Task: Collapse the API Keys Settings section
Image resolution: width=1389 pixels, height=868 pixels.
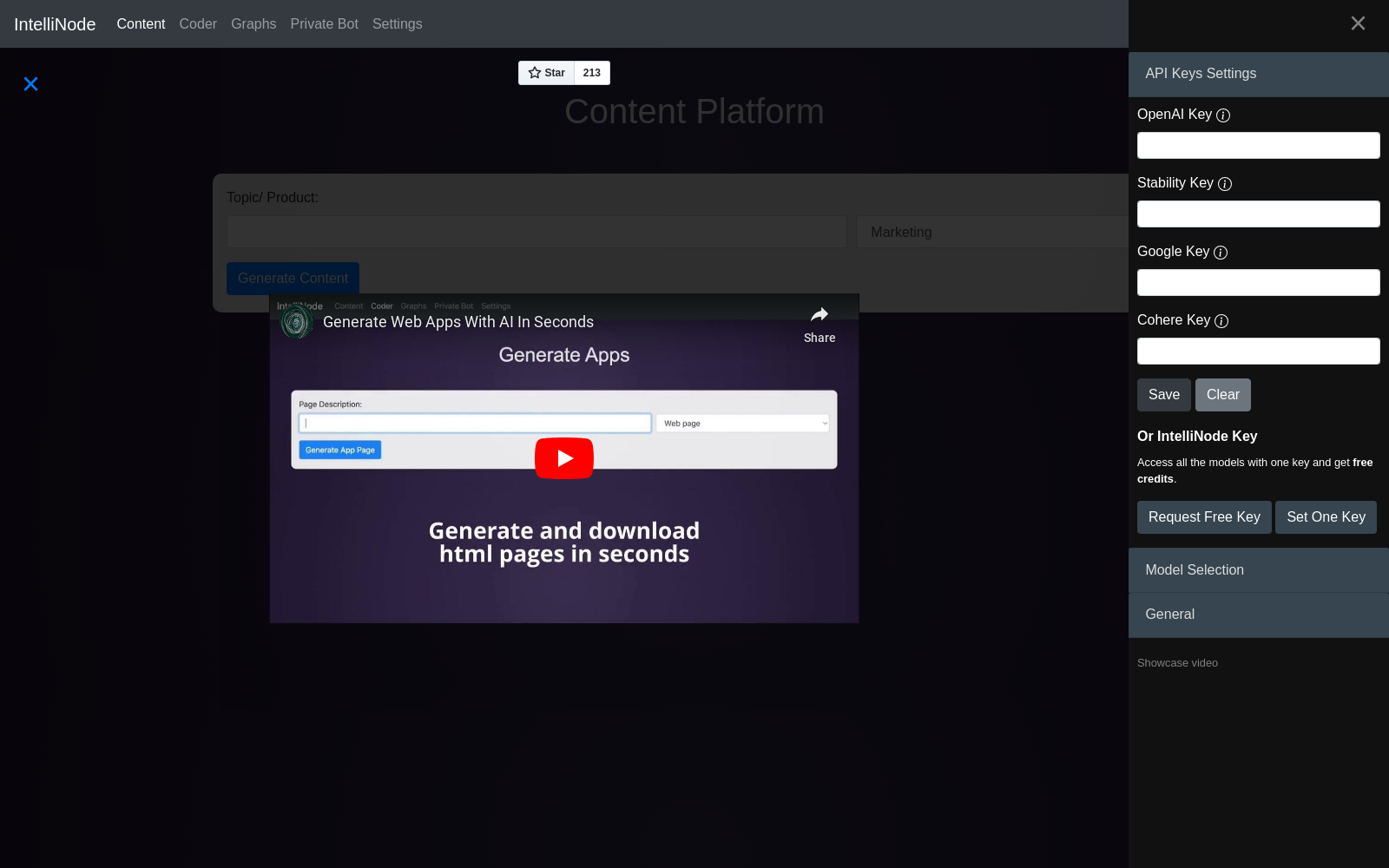Action: [1259, 74]
